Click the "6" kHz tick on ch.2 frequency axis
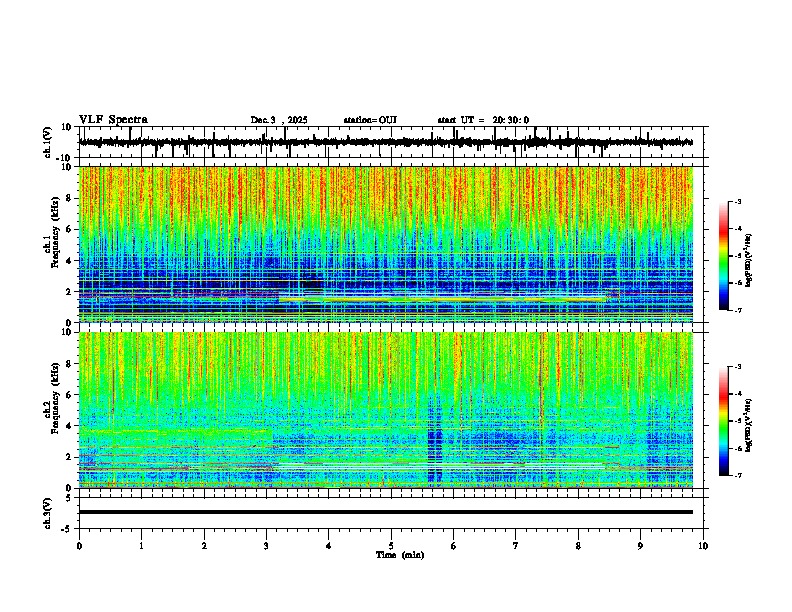This screenshot has height=612, width=792. pyautogui.click(x=70, y=395)
